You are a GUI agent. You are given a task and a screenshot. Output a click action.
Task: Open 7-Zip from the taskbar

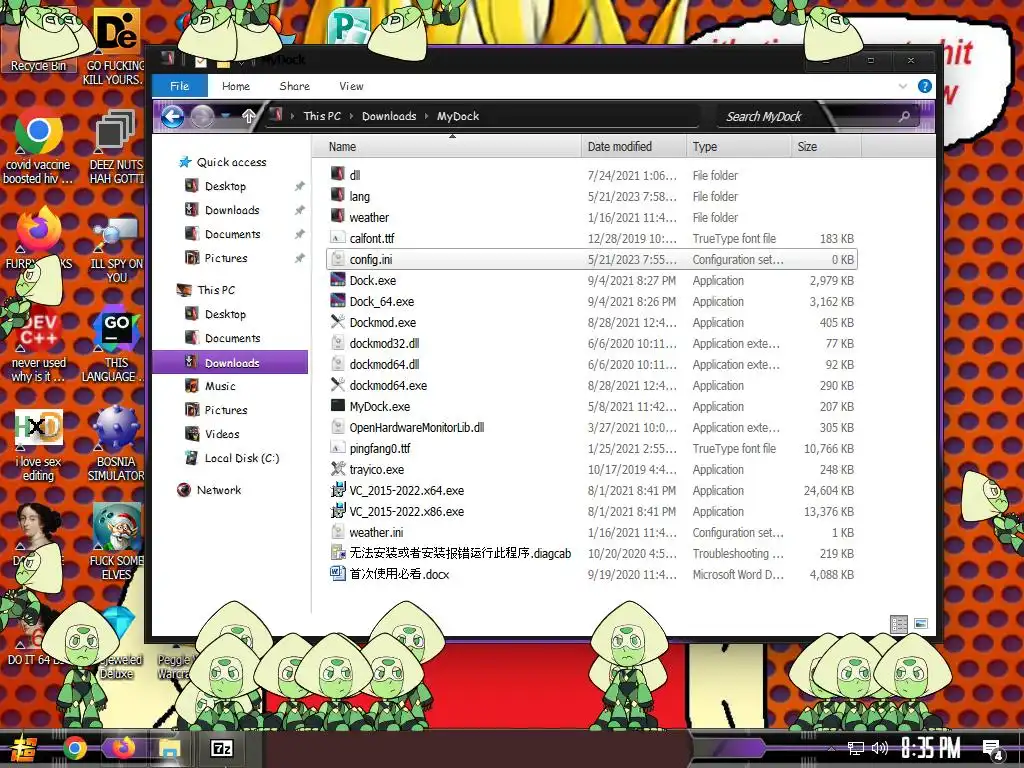tap(222, 748)
